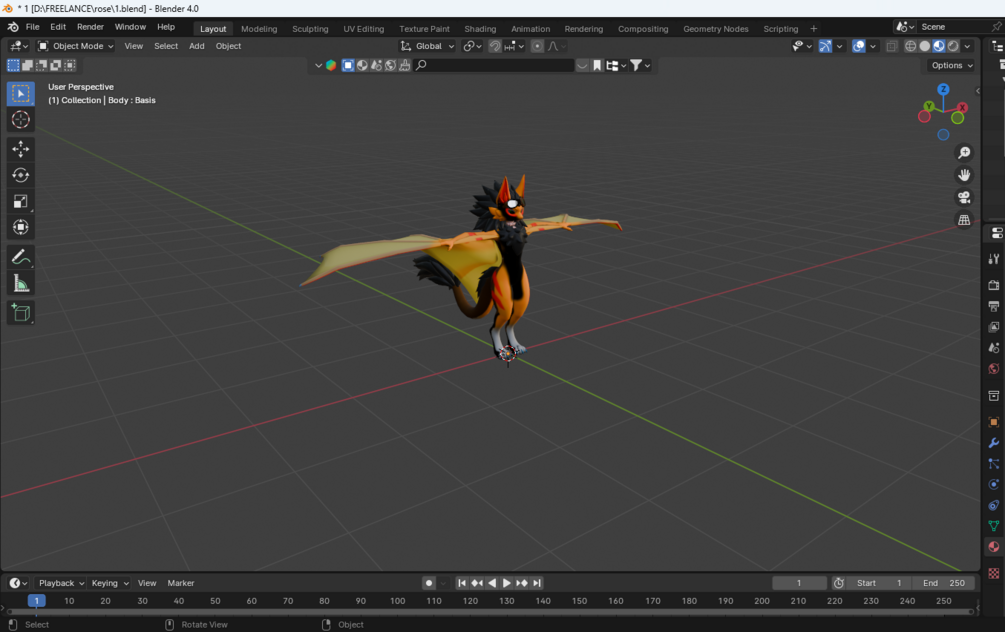Choose the Rotate tool
Image resolution: width=1005 pixels, height=632 pixels.
21,175
